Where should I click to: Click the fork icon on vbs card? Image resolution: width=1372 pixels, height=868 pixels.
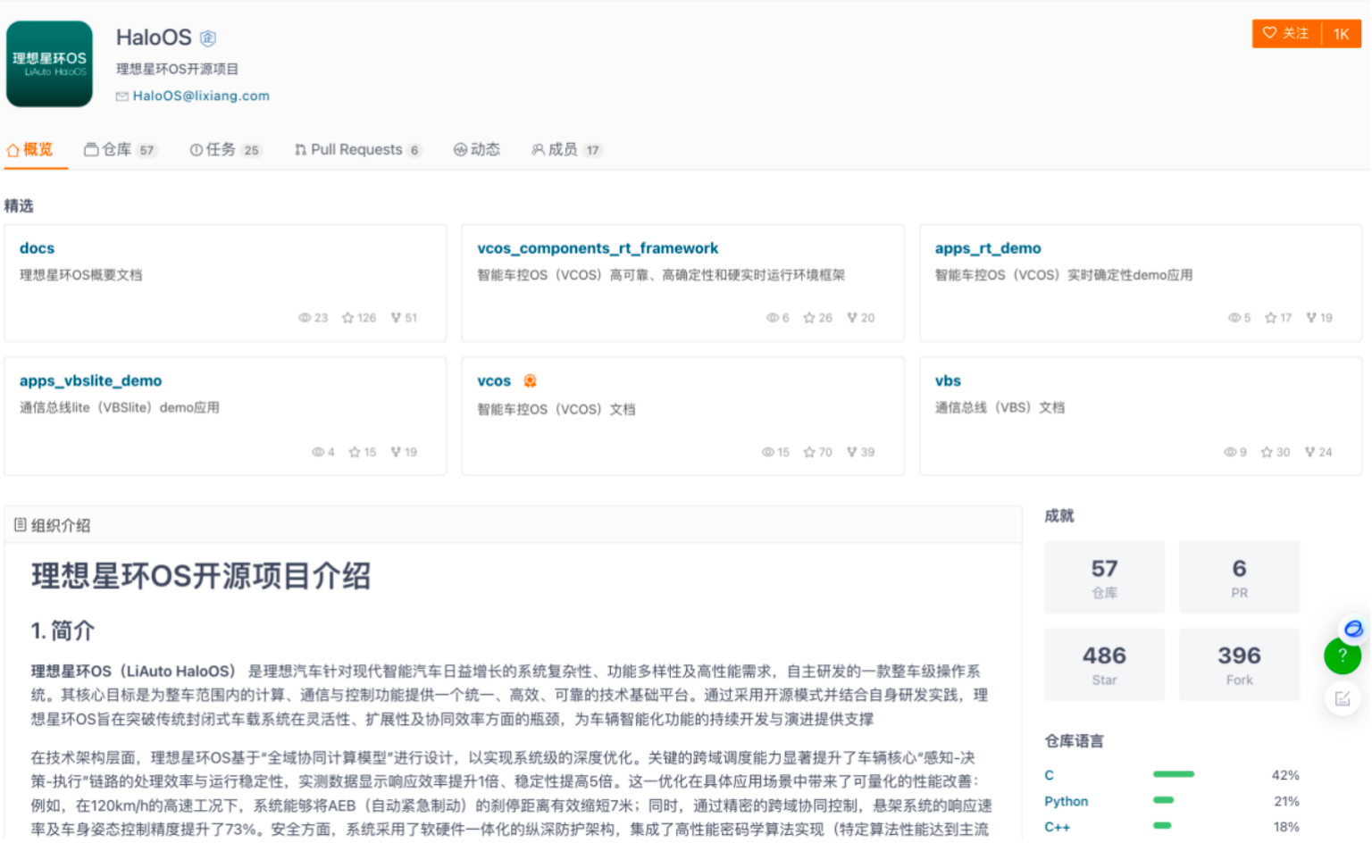point(1310,452)
